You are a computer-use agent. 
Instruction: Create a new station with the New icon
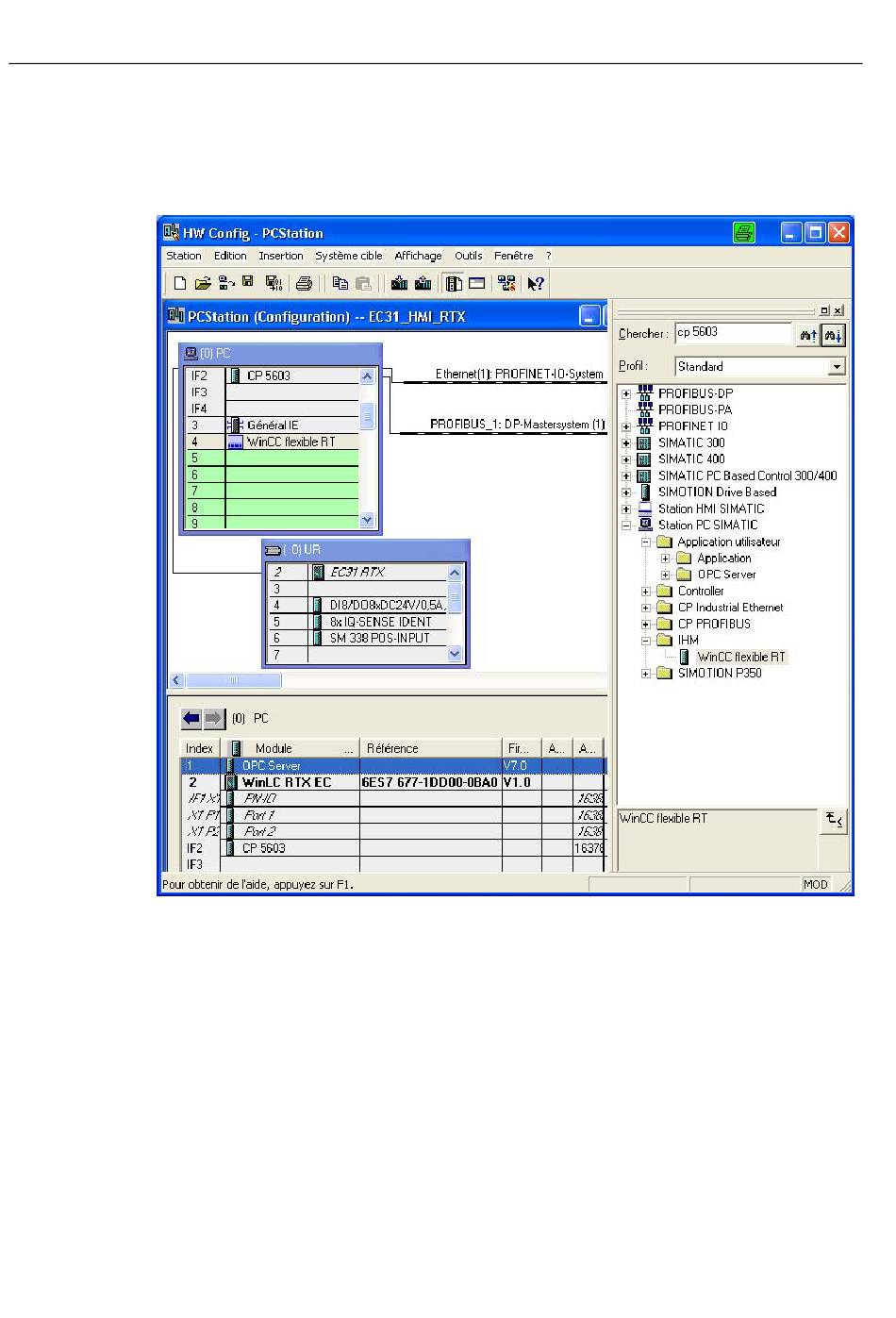[180, 283]
